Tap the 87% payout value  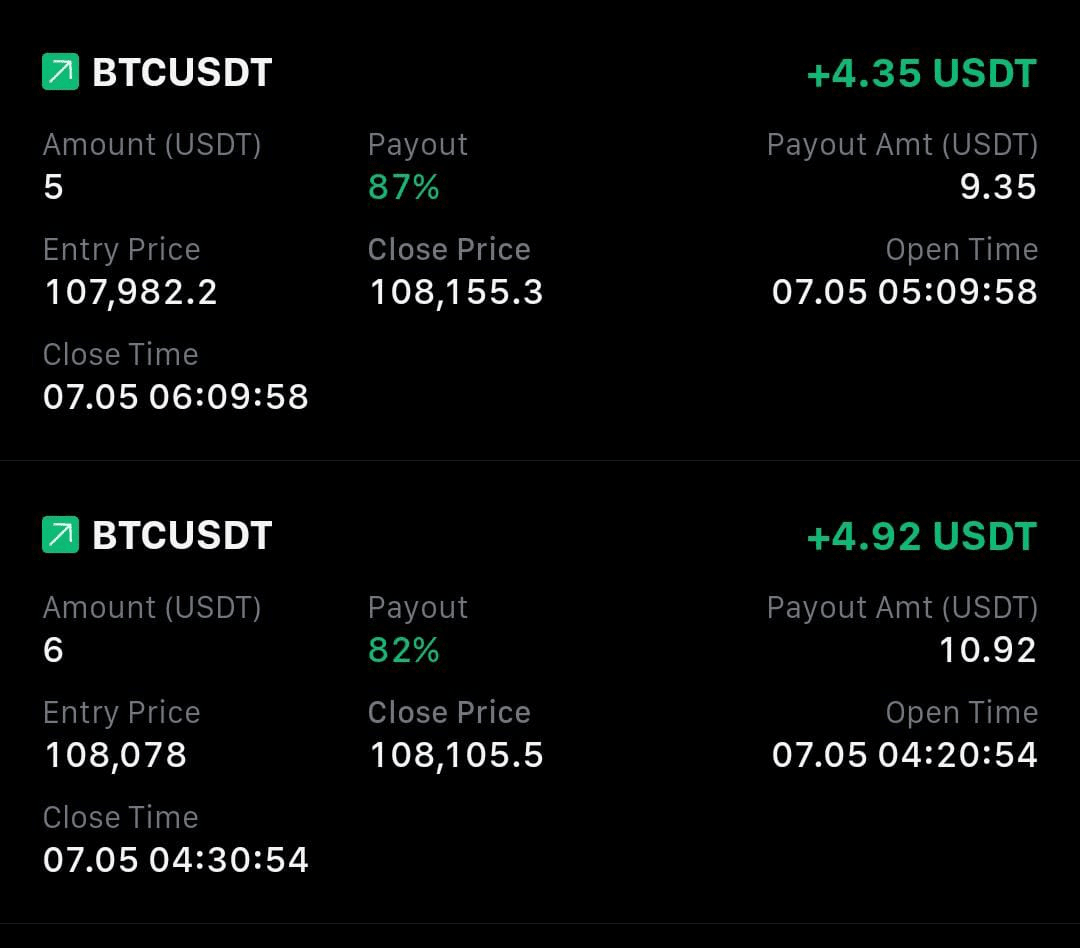tap(404, 187)
